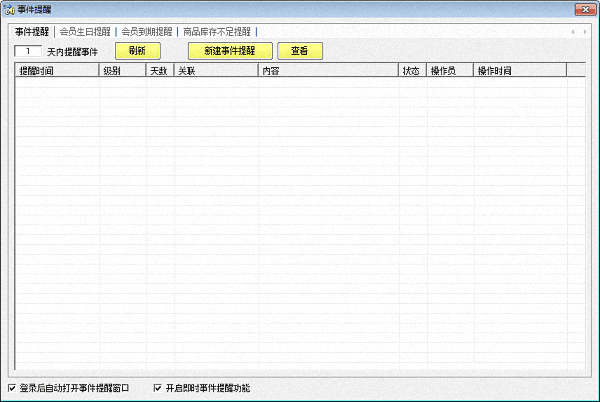Go to the 商品库存不足提醒 tab
The height and width of the screenshot is (402, 600).
tap(216, 32)
